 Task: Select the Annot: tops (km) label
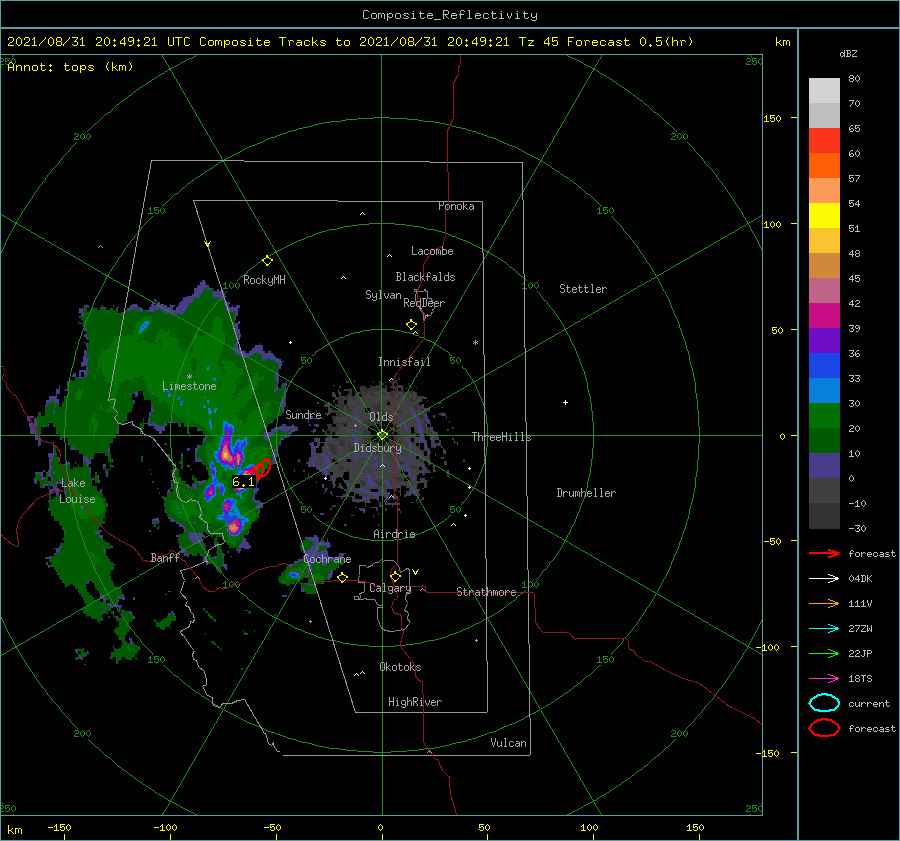click(x=70, y=67)
